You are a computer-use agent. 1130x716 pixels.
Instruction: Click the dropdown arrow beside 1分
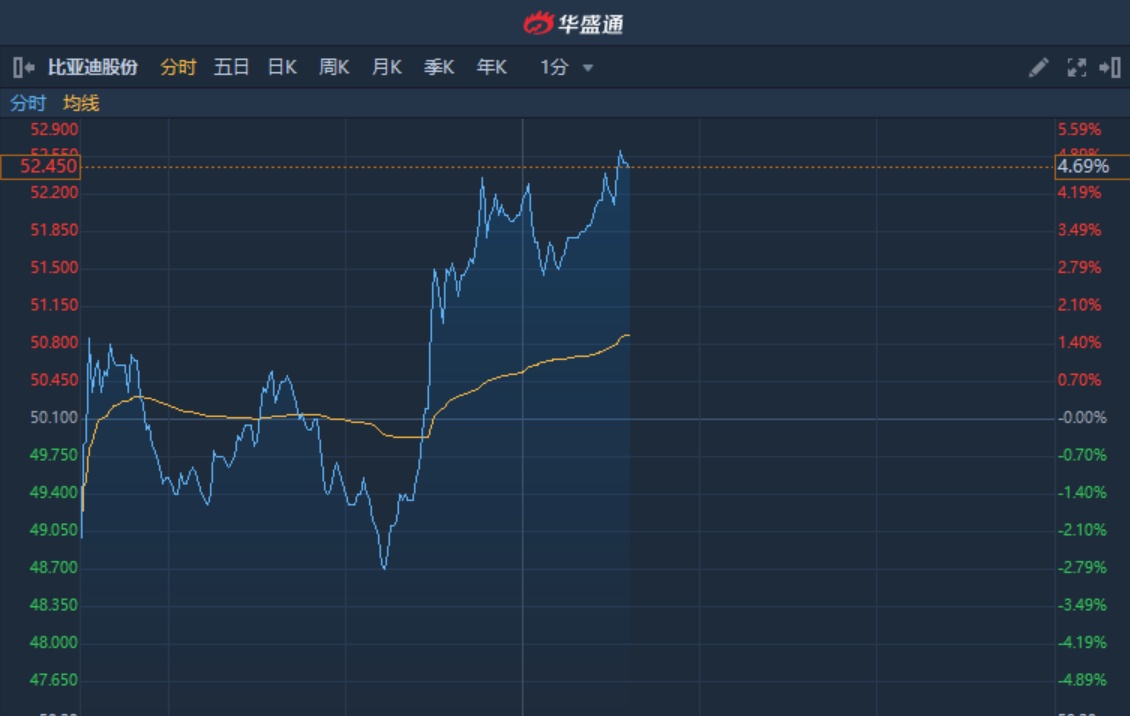[588, 68]
